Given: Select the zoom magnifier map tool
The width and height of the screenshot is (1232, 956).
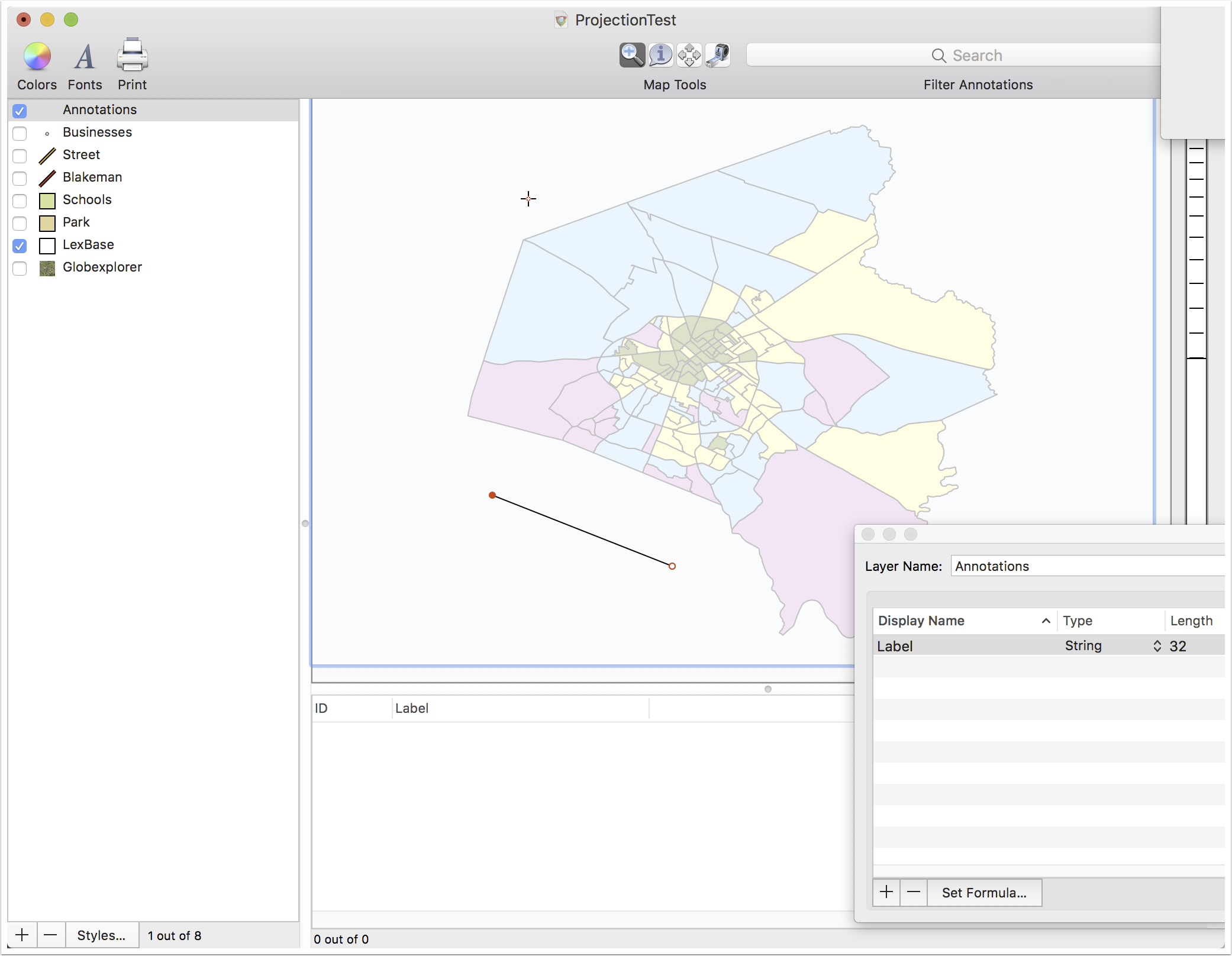Looking at the screenshot, I should pos(632,55).
